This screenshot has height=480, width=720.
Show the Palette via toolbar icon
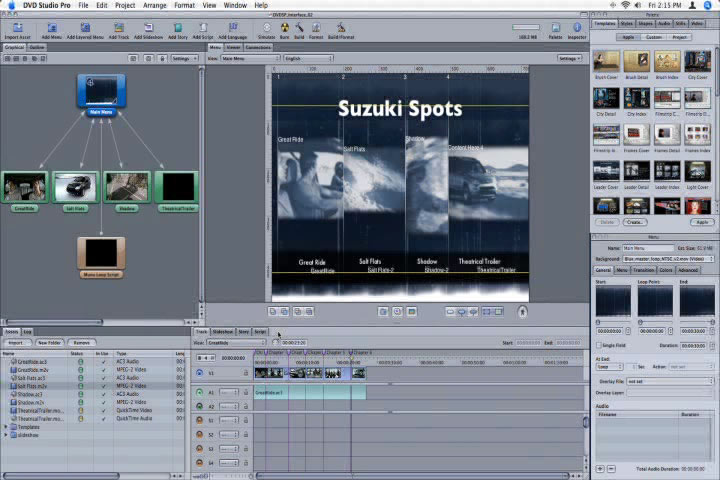[x=556, y=28]
